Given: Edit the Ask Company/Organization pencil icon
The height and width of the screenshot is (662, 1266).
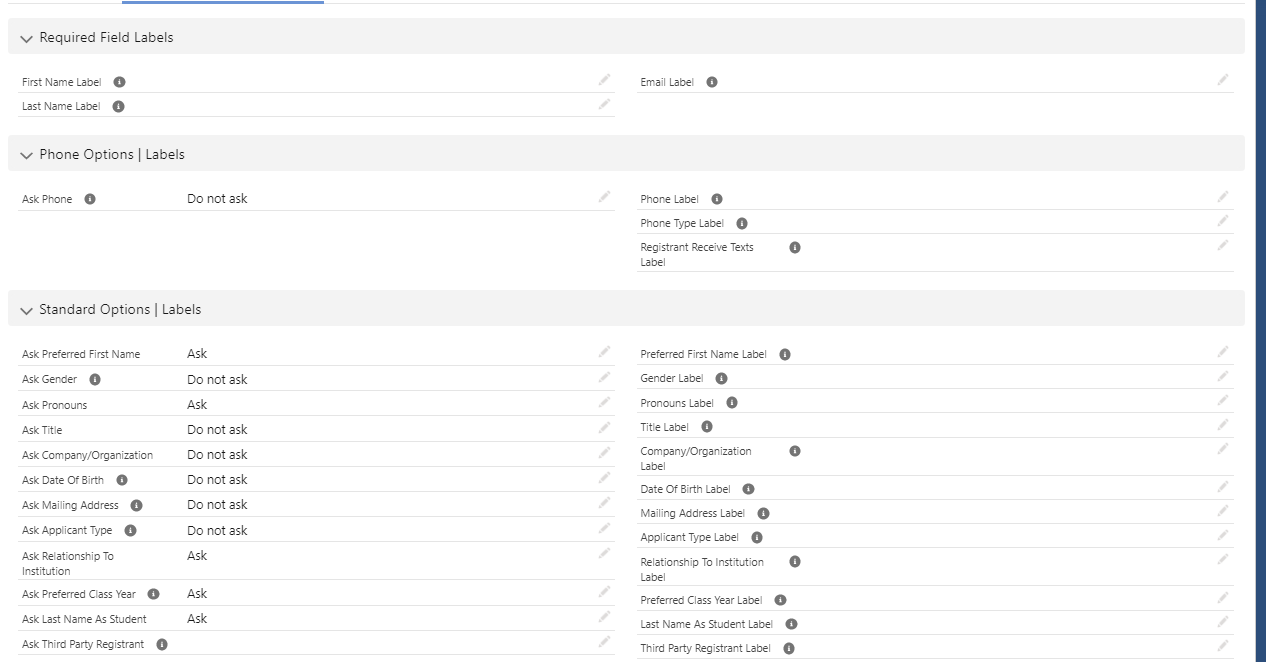Looking at the screenshot, I should 604,452.
